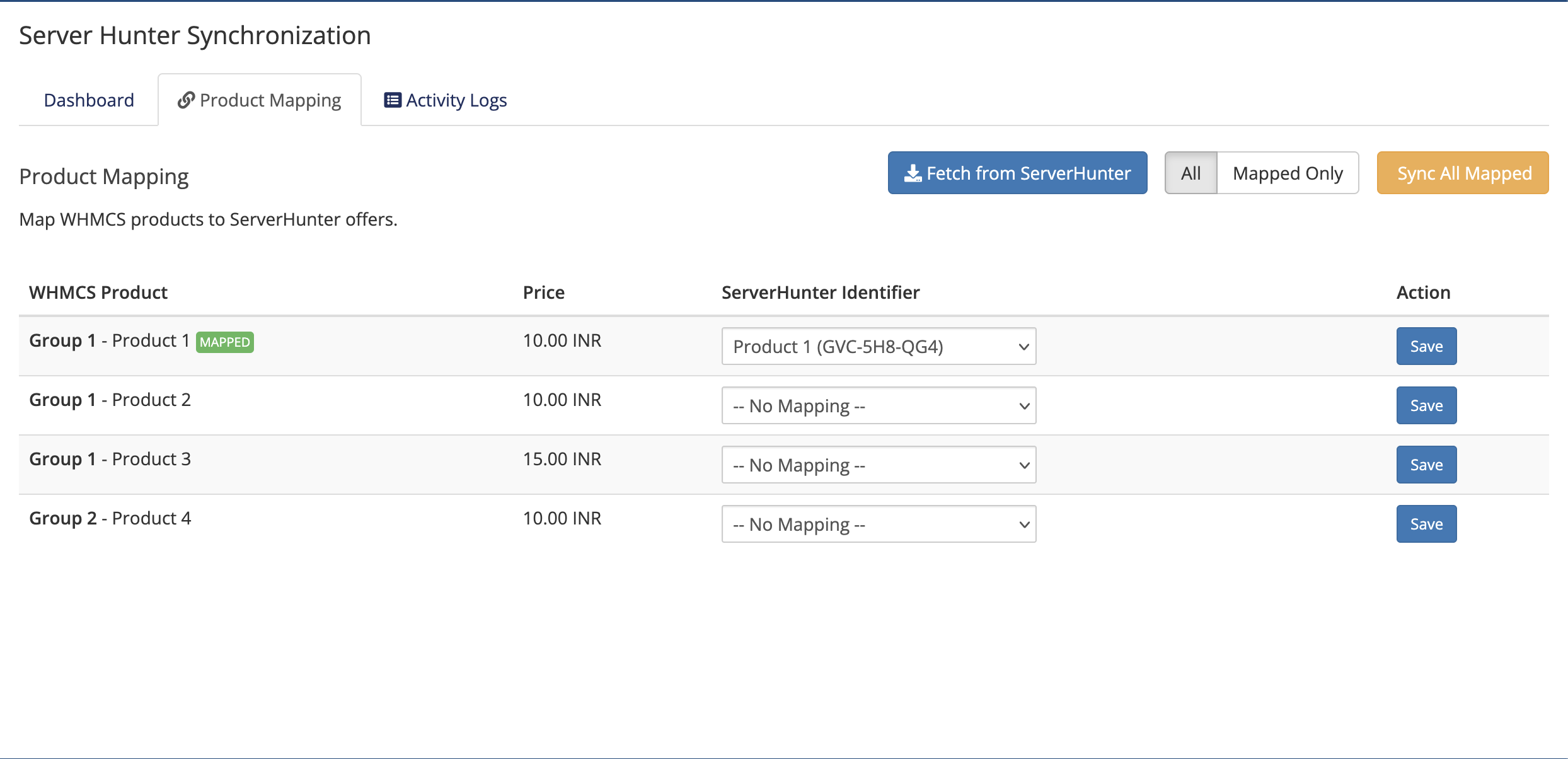Save mapping for Group 2 Product 4
1568x759 pixels.
pos(1426,524)
